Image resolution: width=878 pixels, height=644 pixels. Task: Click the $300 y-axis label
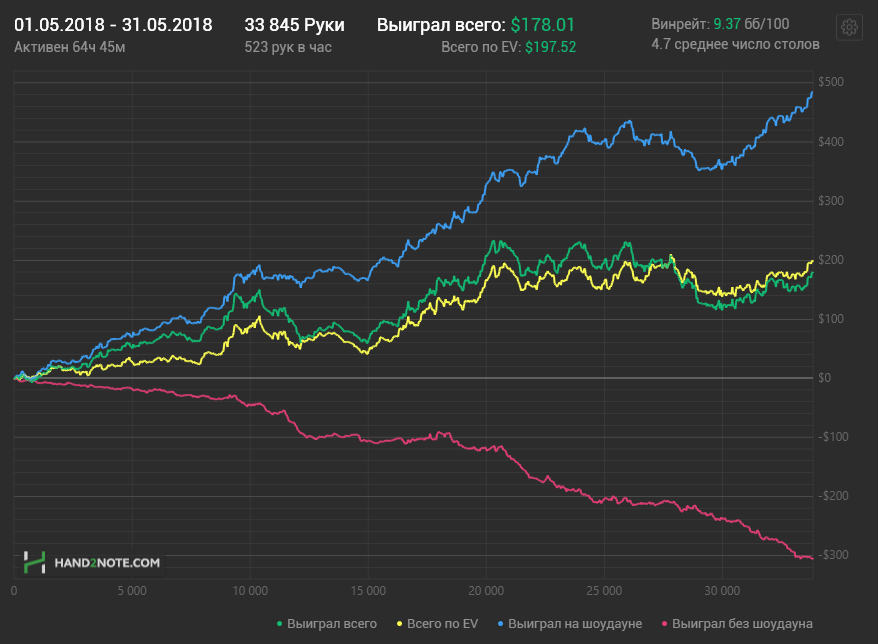[x=831, y=200]
